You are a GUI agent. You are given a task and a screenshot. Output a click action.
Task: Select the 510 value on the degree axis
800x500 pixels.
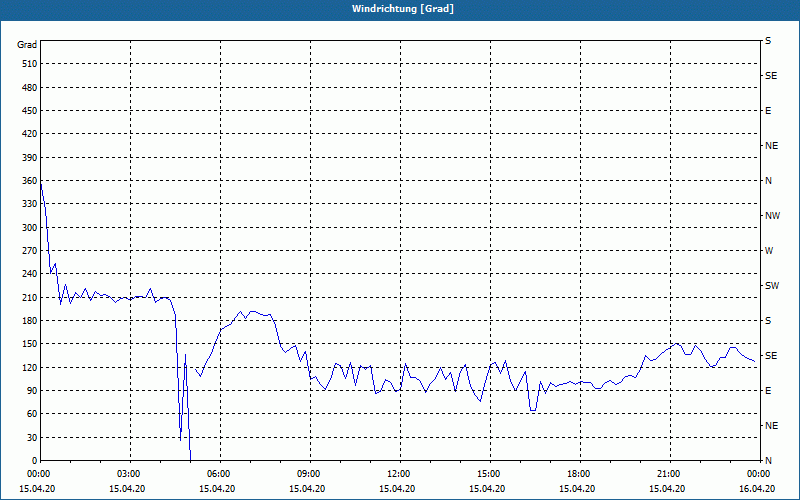click(30, 64)
